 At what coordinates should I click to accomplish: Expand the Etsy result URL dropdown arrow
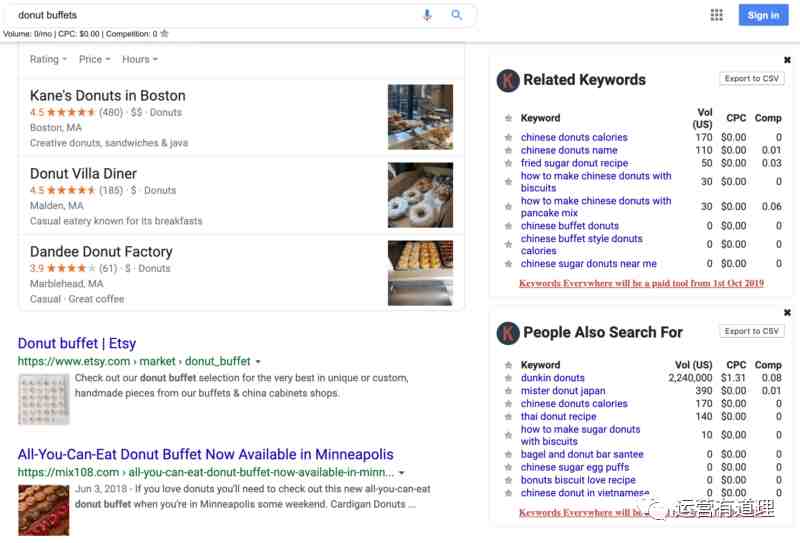point(258,361)
